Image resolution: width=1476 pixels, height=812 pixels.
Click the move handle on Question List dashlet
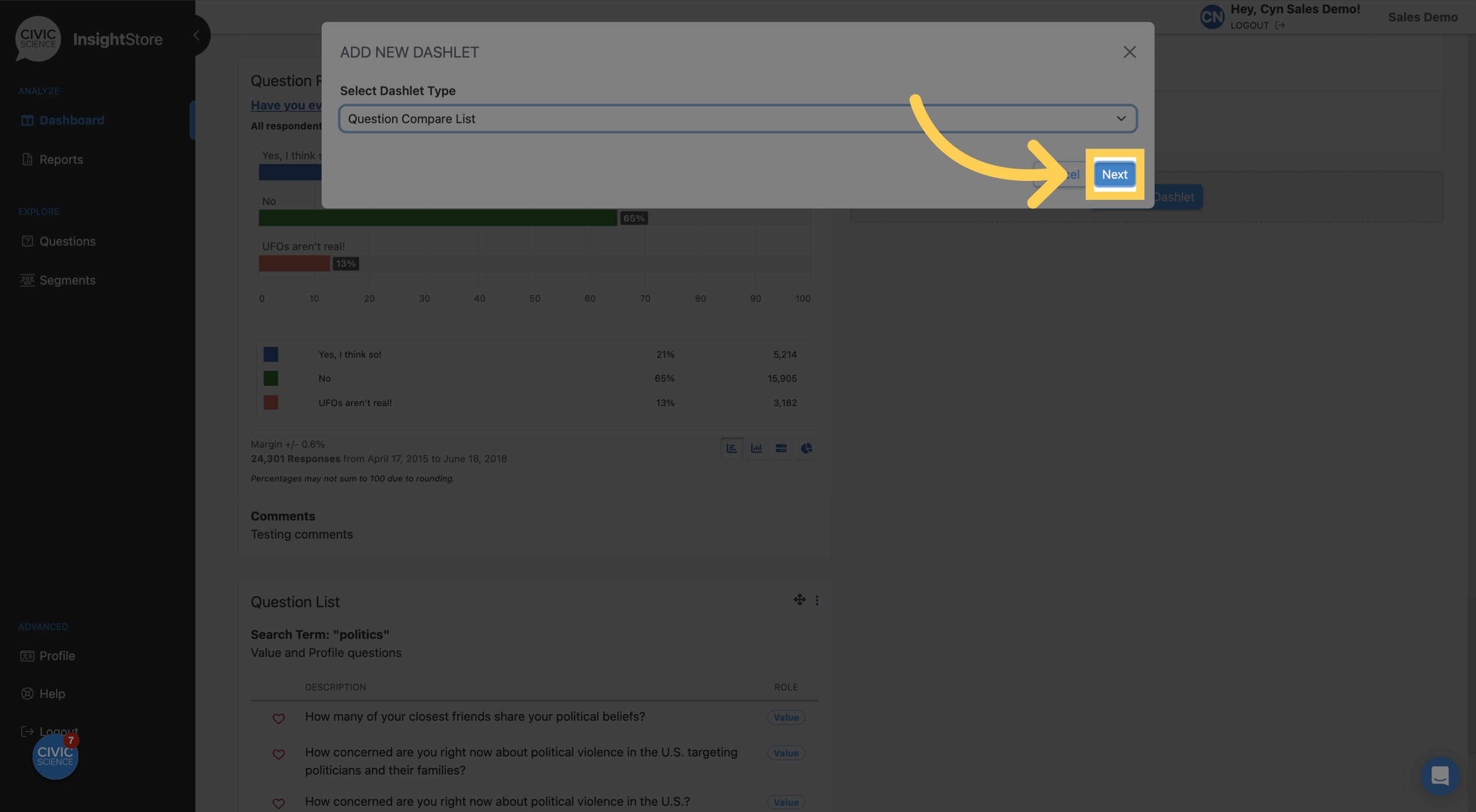(x=799, y=600)
